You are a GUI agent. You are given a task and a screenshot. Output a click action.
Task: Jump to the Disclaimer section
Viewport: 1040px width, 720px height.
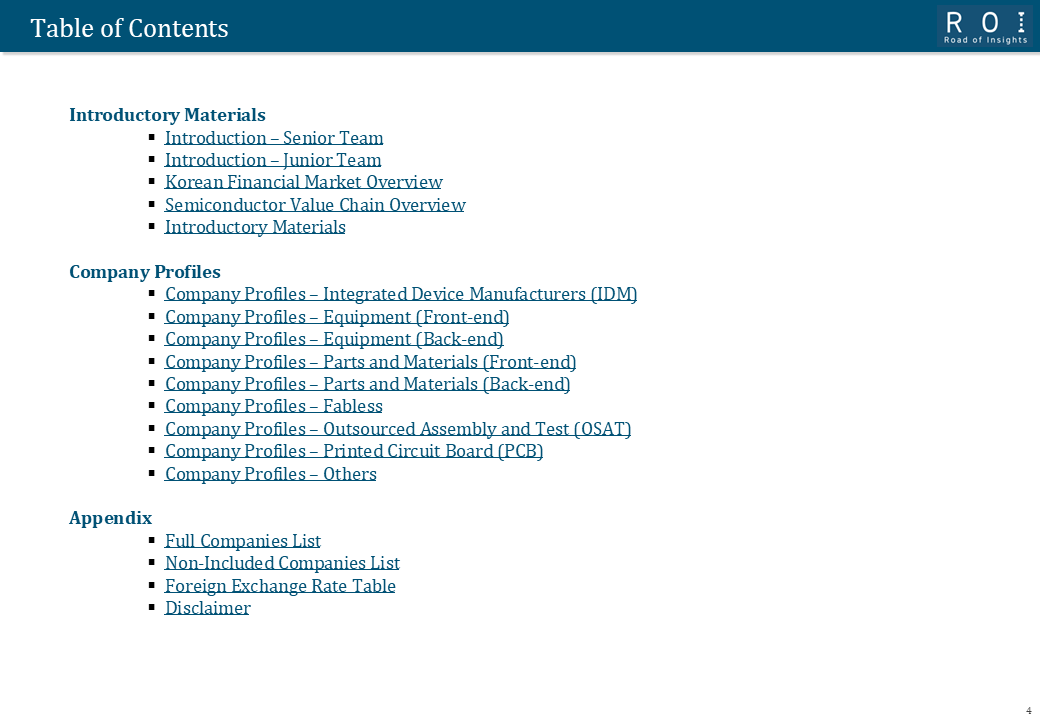[208, 608]
